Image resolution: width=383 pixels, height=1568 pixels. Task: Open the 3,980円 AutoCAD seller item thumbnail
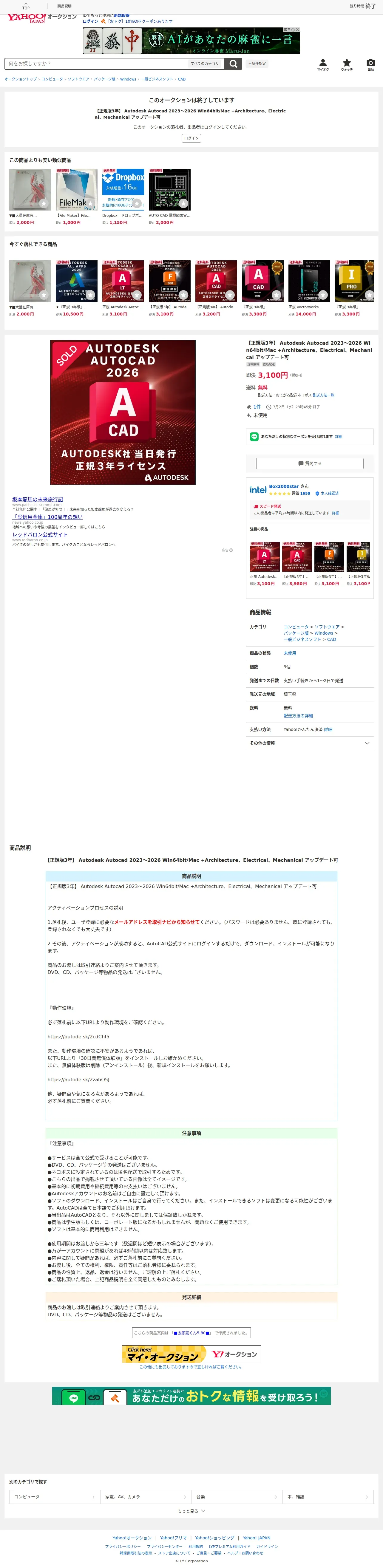[296, 556]
